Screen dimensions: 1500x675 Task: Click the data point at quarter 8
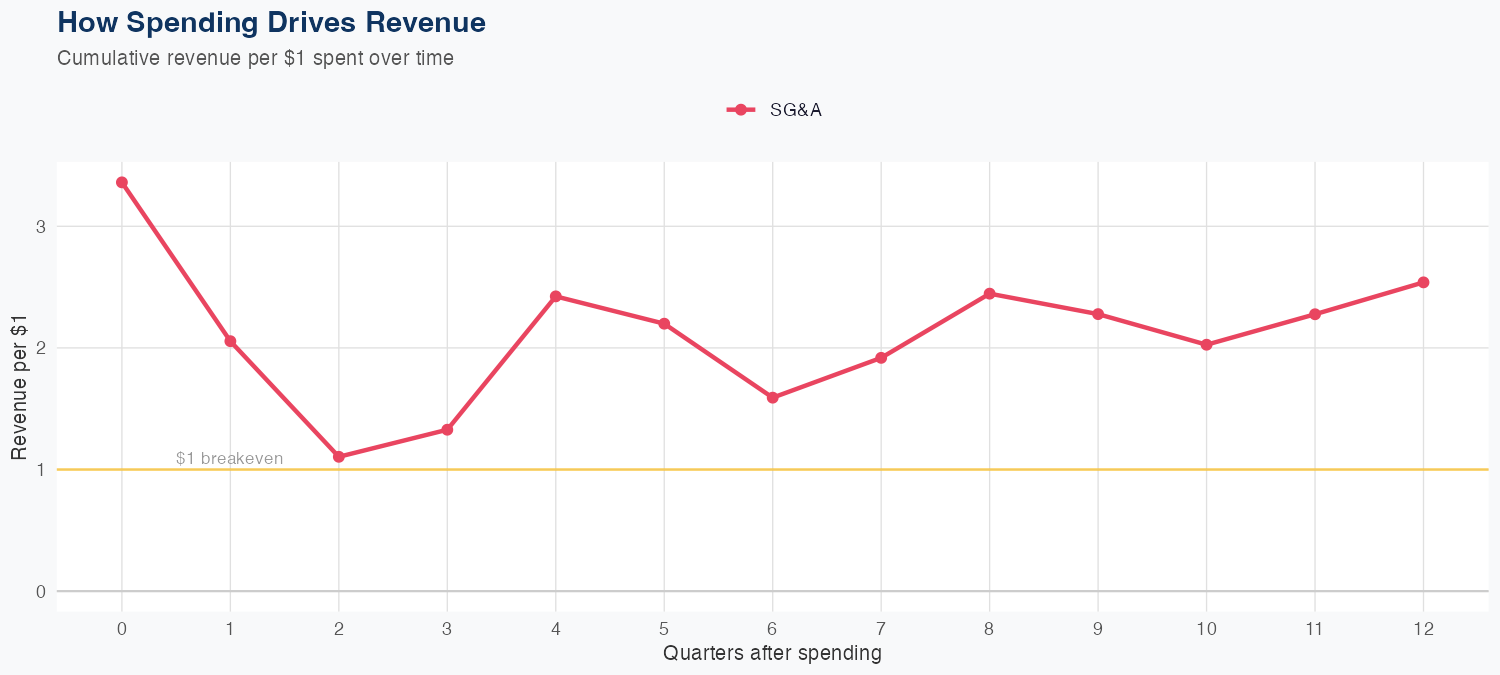pyautogui.click(x=989, y=293)
